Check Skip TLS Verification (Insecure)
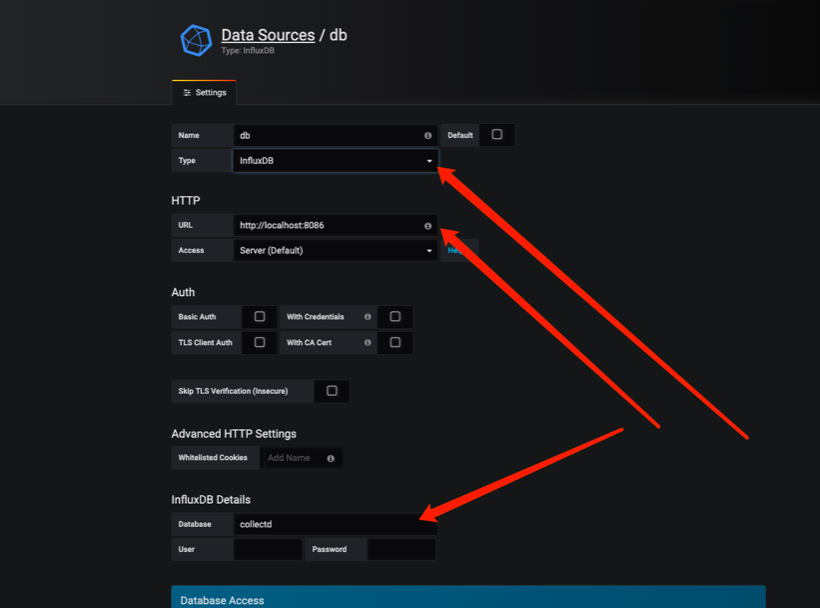Viewport: 820px width, 608px height. pyautogui.click(x=332, y=391)
